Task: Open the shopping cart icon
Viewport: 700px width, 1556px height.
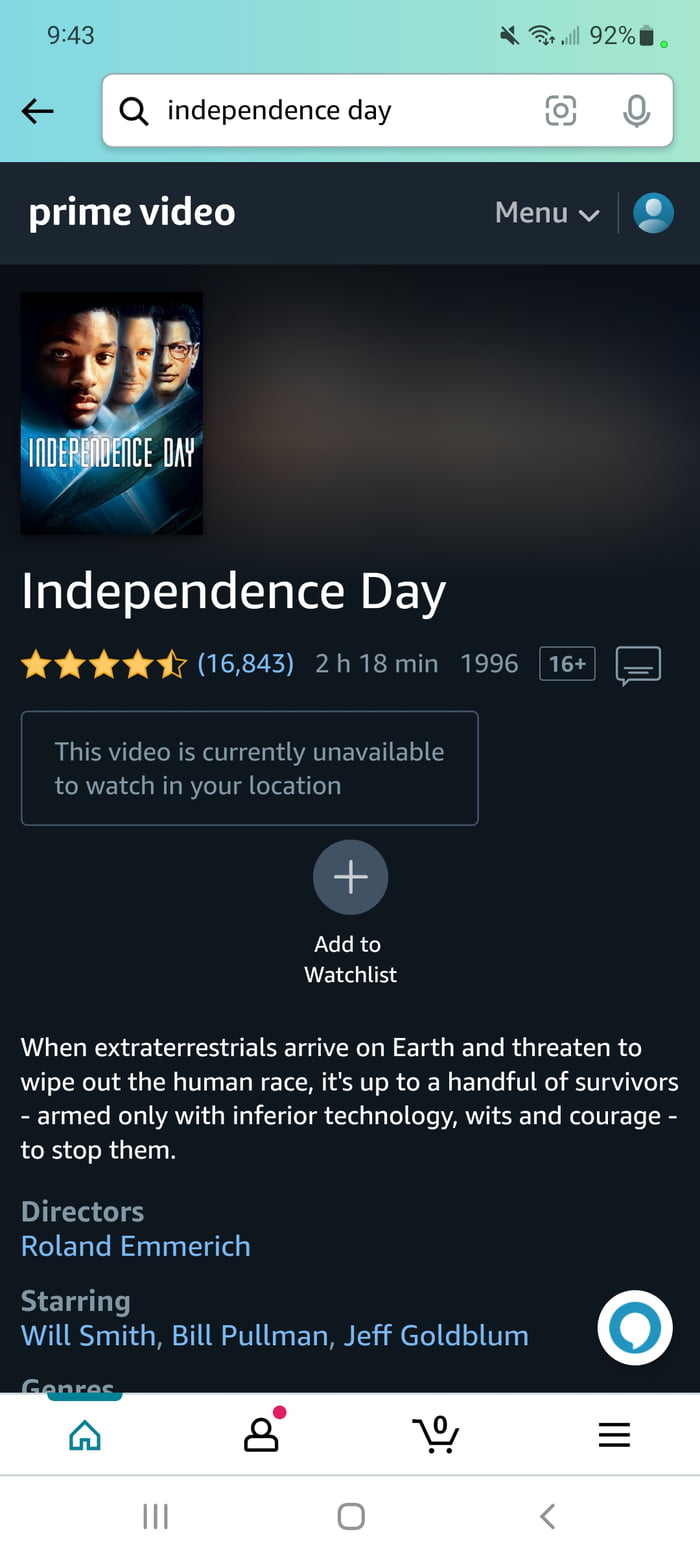Action: pos(436,1434)
